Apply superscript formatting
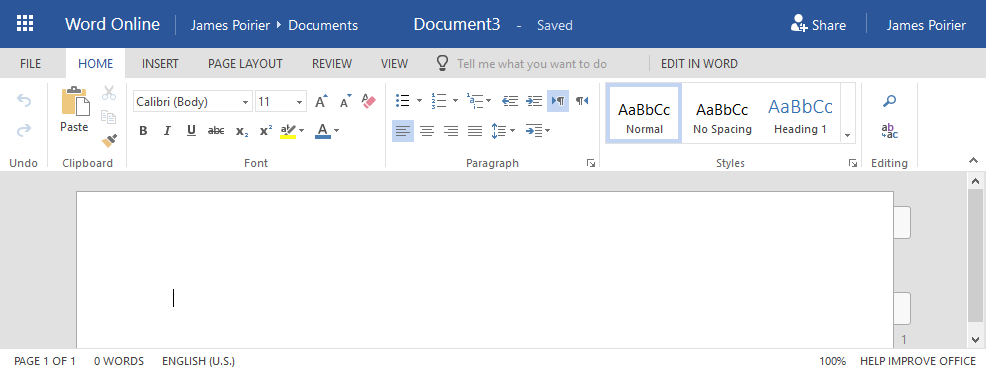This screenshot has width=986, height=371. (x=265, y=130)
